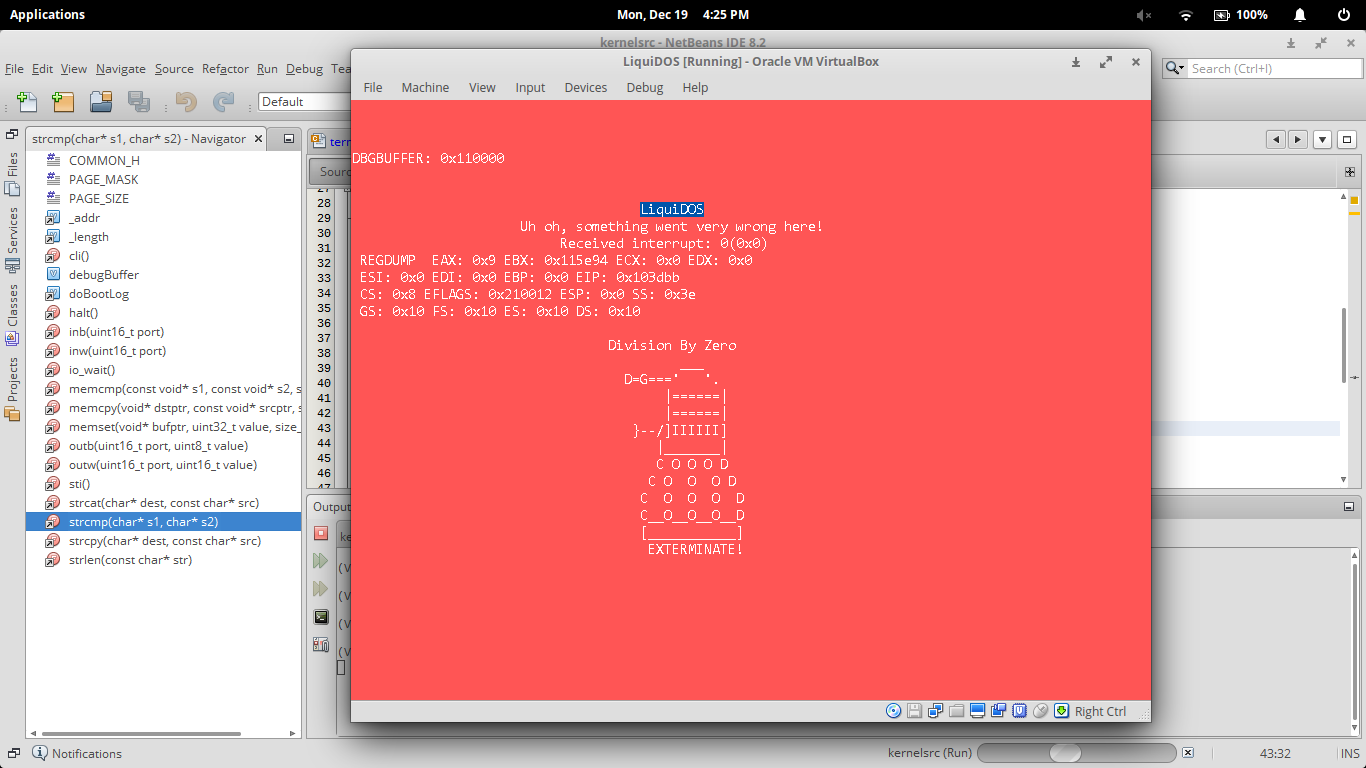Click the New Project icon in NetBeans toolbar

click(x=63, y=101)
